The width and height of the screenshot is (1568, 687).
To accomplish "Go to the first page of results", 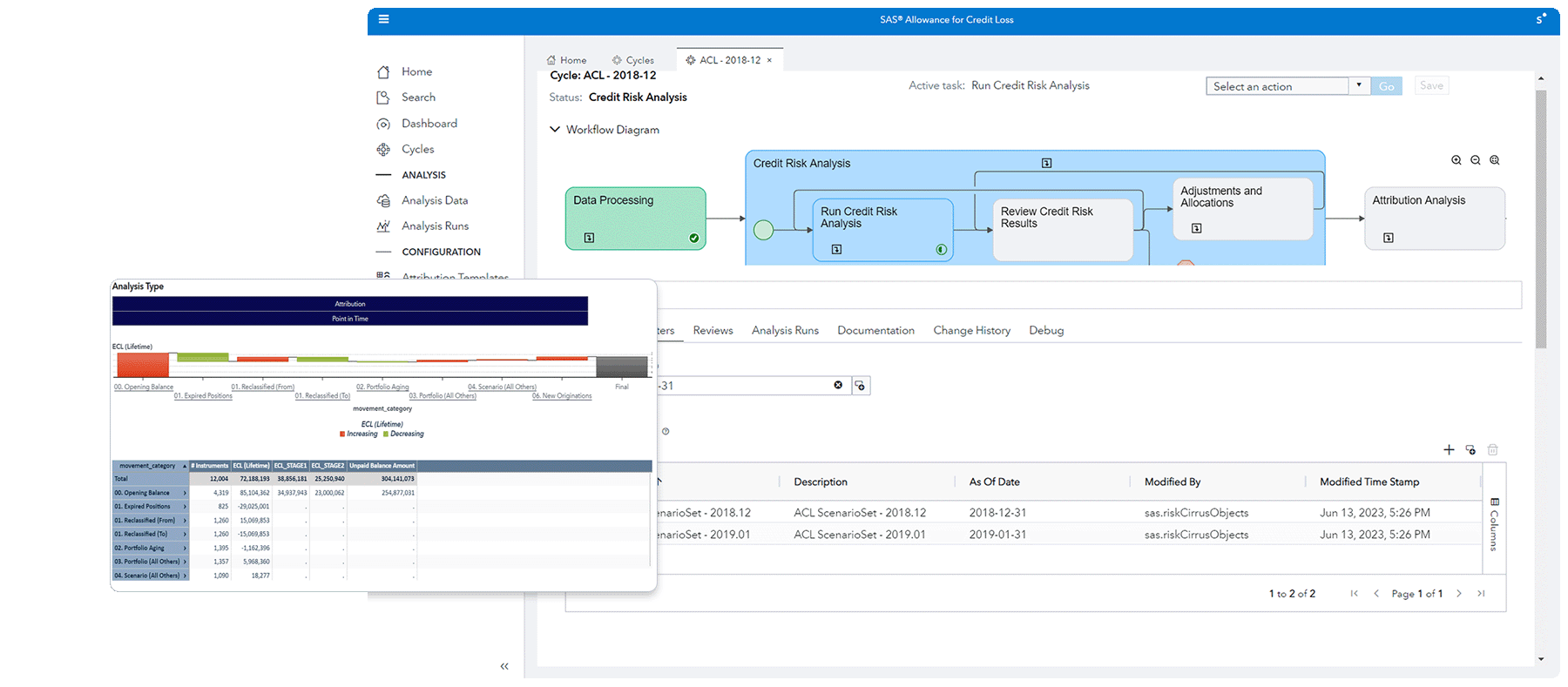I will [x=1355, y=594].
